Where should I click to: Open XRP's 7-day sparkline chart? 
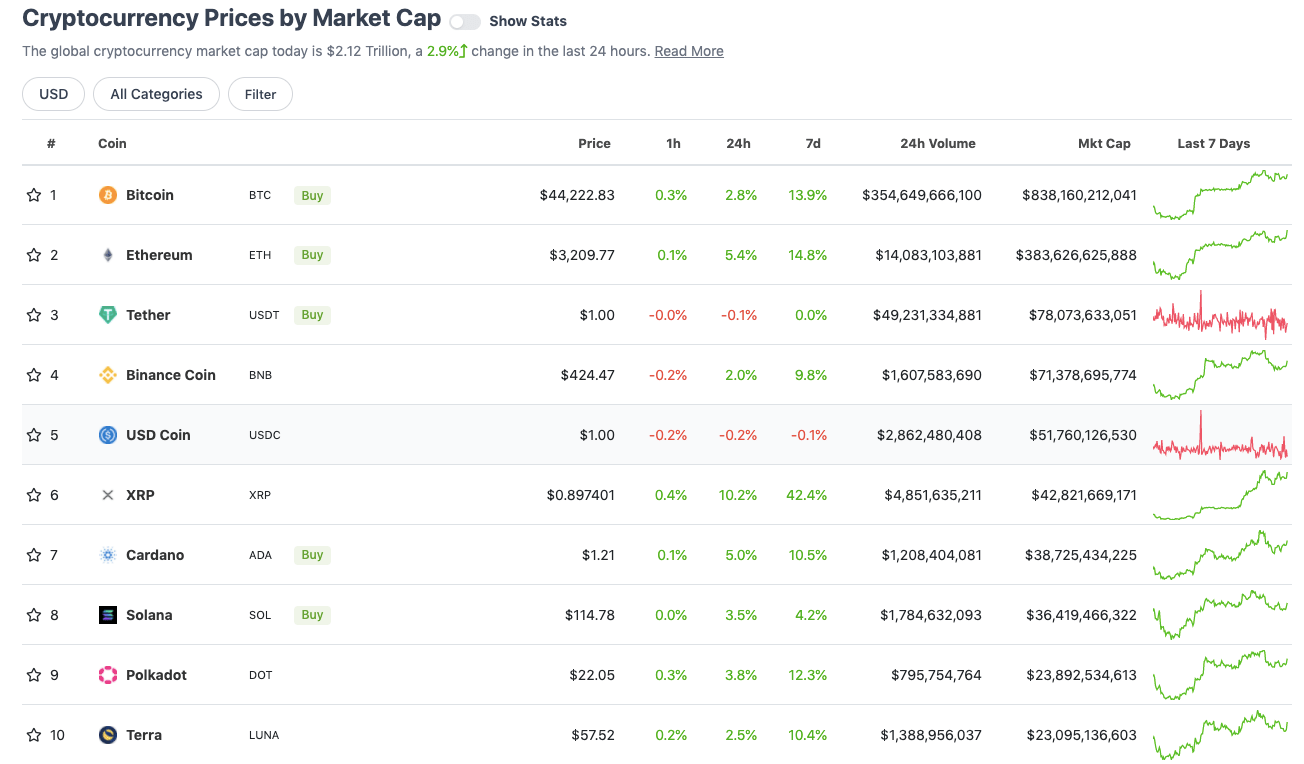click(x=1220, y=495)
